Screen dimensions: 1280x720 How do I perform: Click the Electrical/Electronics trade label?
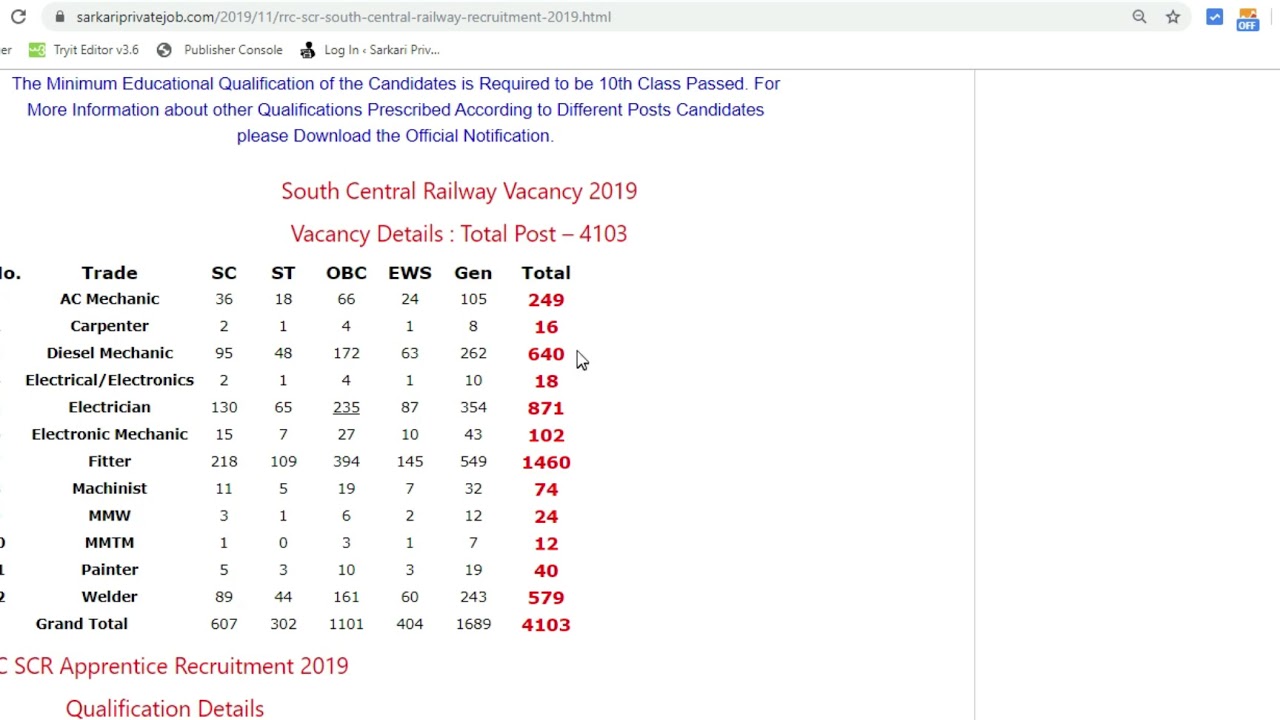coord(109,380)
